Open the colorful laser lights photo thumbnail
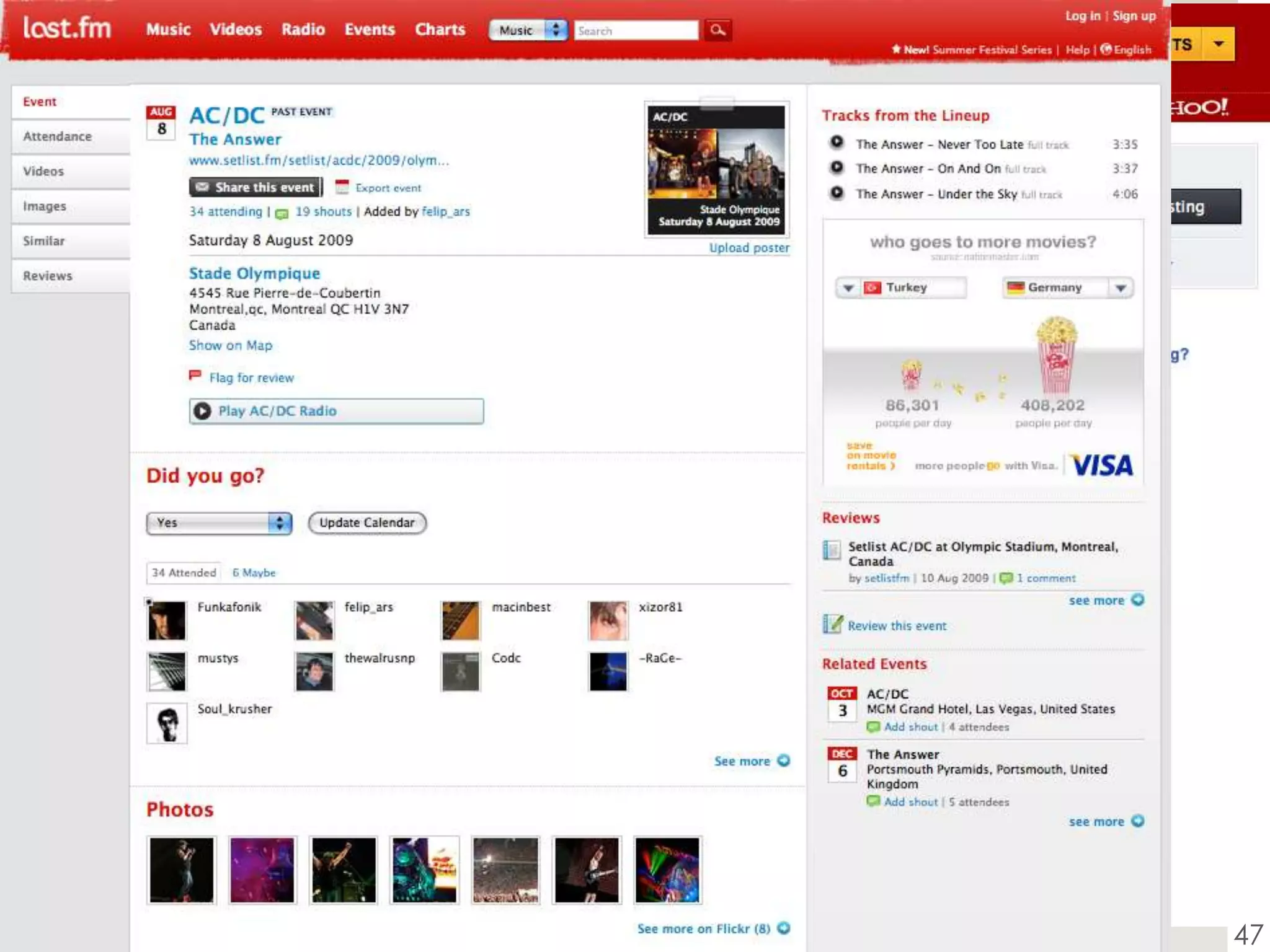The height and width of the screenshot is (952, 1270). click(x=667, y=870)
